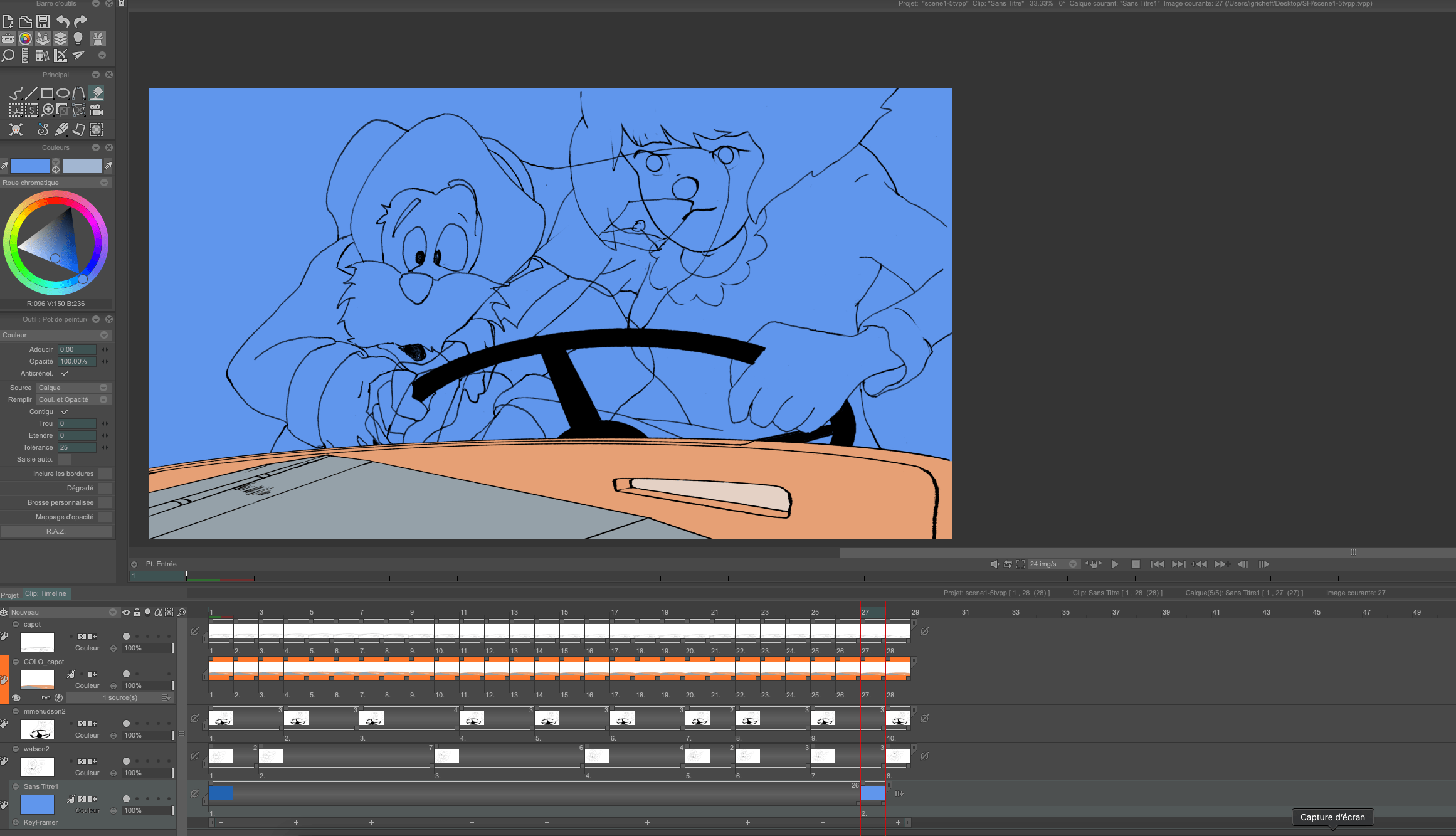This screenshot has height=836, width=1456.
Task: Open the Barre d'outils panel menu arrow
Action: click(96, 4)
